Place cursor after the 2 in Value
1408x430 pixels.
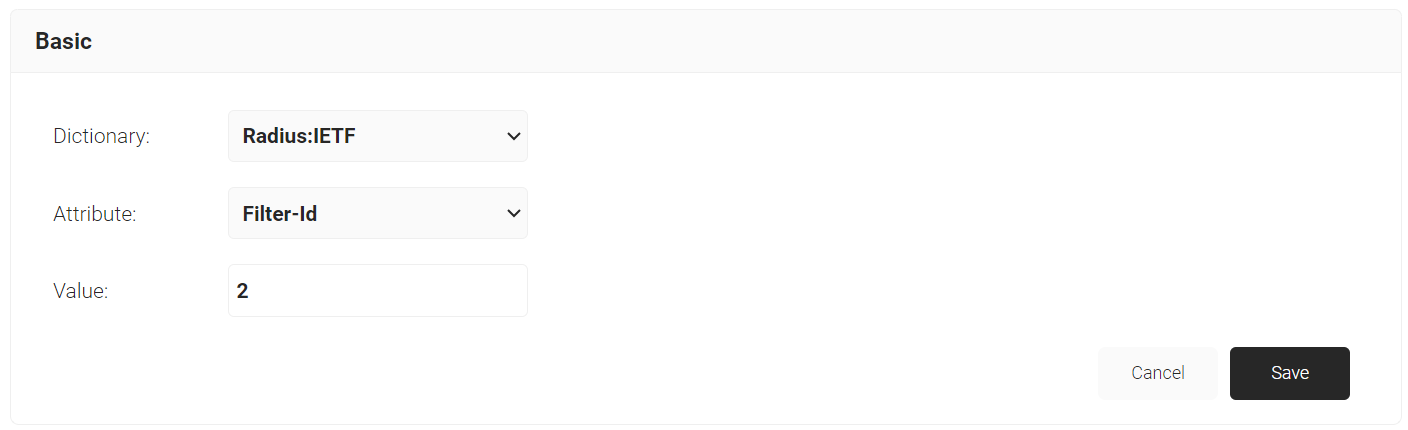click(250, 291)
